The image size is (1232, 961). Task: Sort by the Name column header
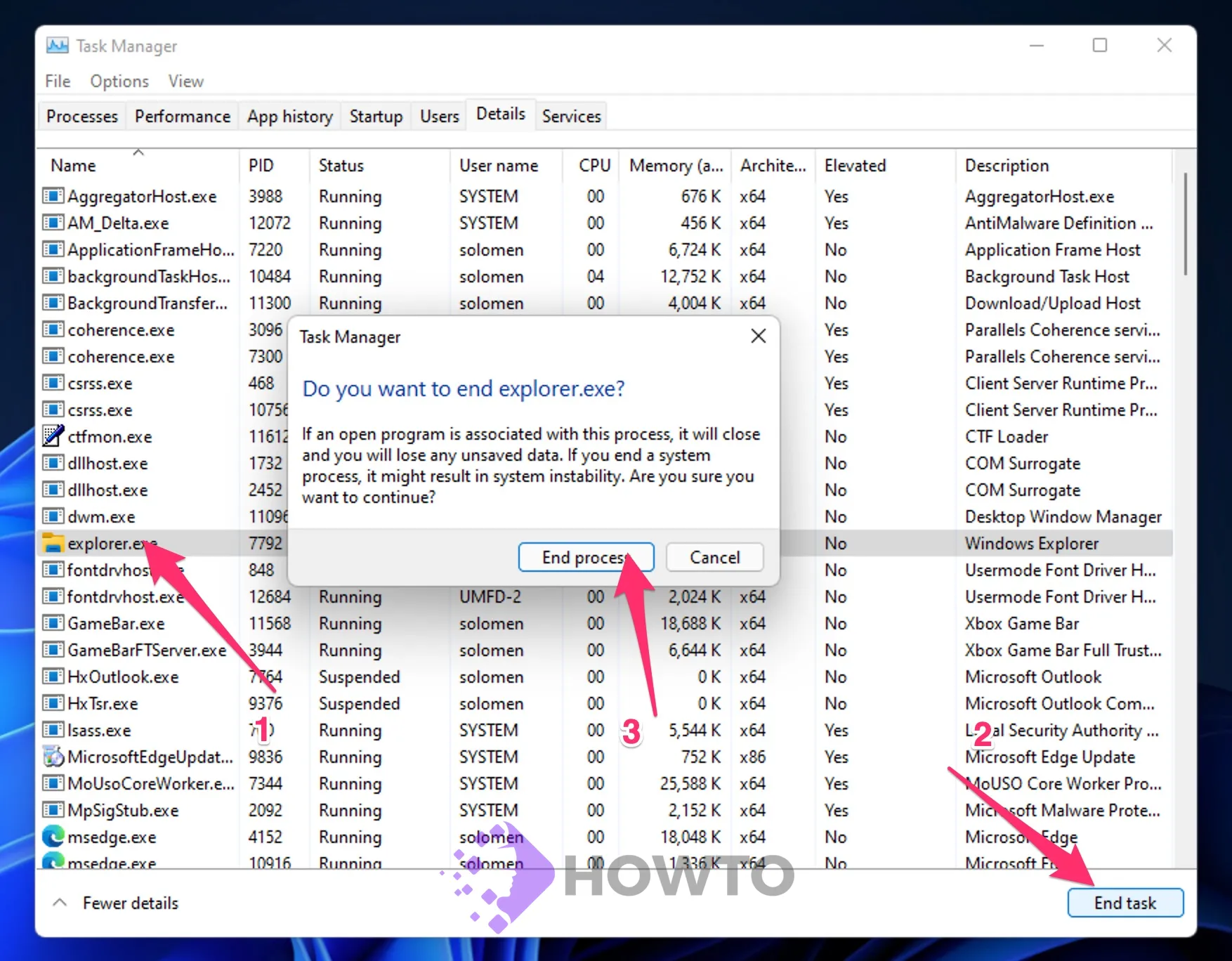pos(138,165)
